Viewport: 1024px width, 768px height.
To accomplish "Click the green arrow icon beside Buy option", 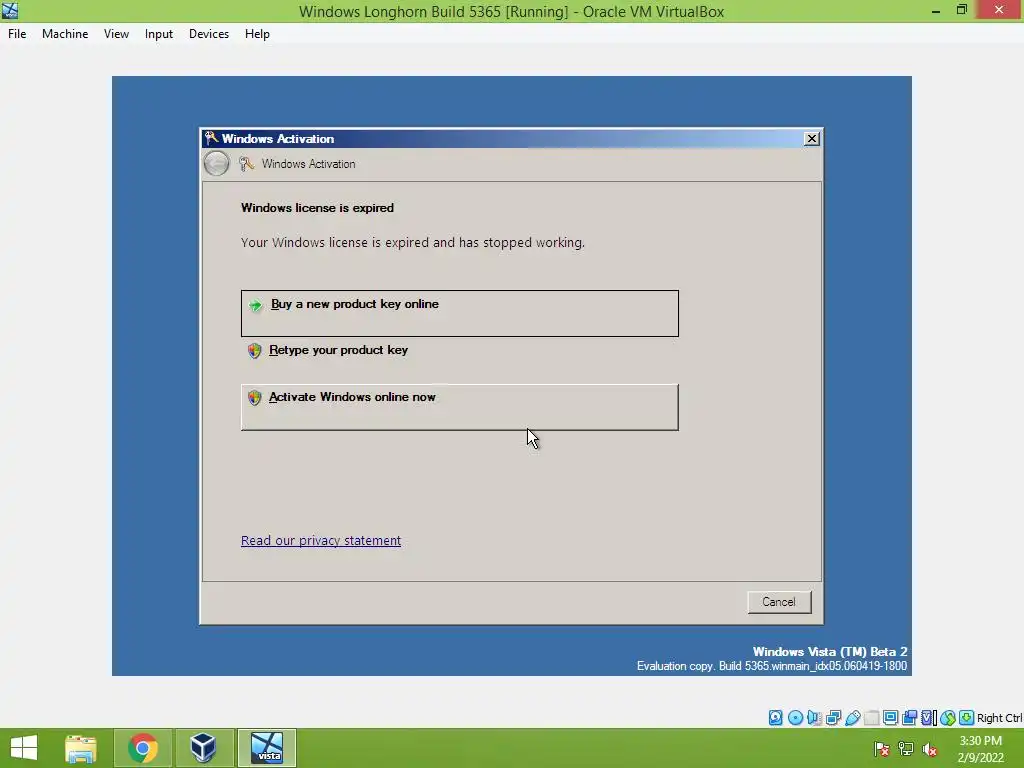I will point(255,305).
